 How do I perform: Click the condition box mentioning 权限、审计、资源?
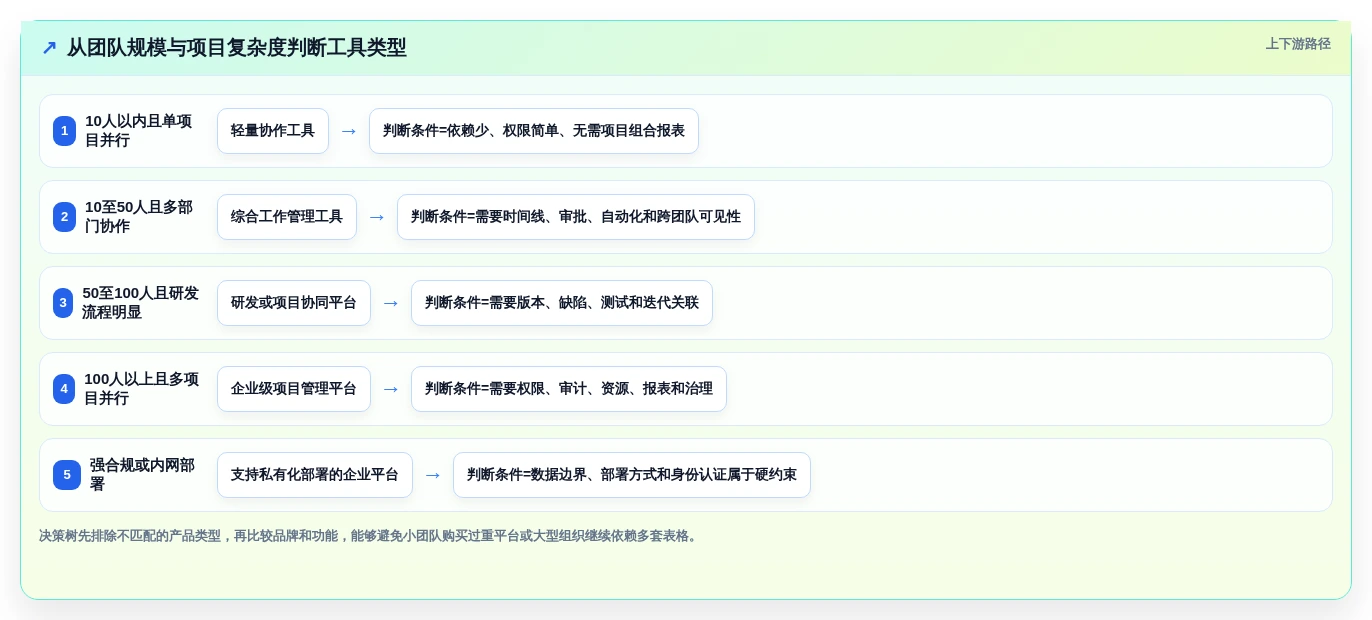point(569,389)
